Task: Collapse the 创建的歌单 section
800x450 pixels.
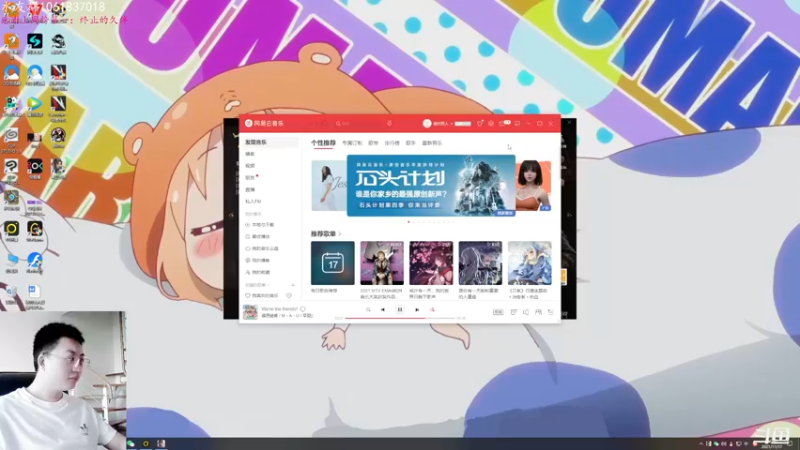Action: pyautogui.click(x=257, y=285)
